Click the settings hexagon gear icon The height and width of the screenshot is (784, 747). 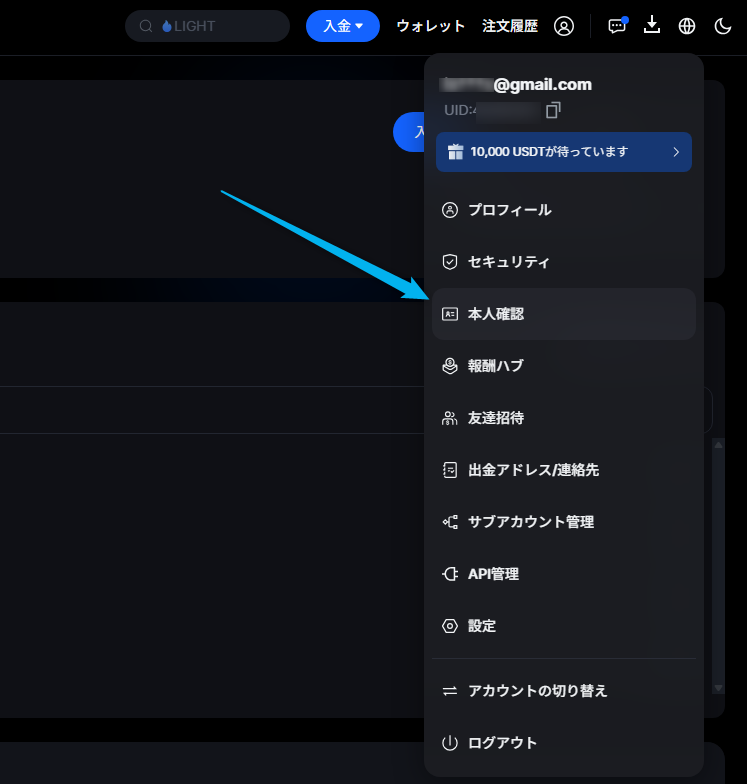tap(450, 626)
